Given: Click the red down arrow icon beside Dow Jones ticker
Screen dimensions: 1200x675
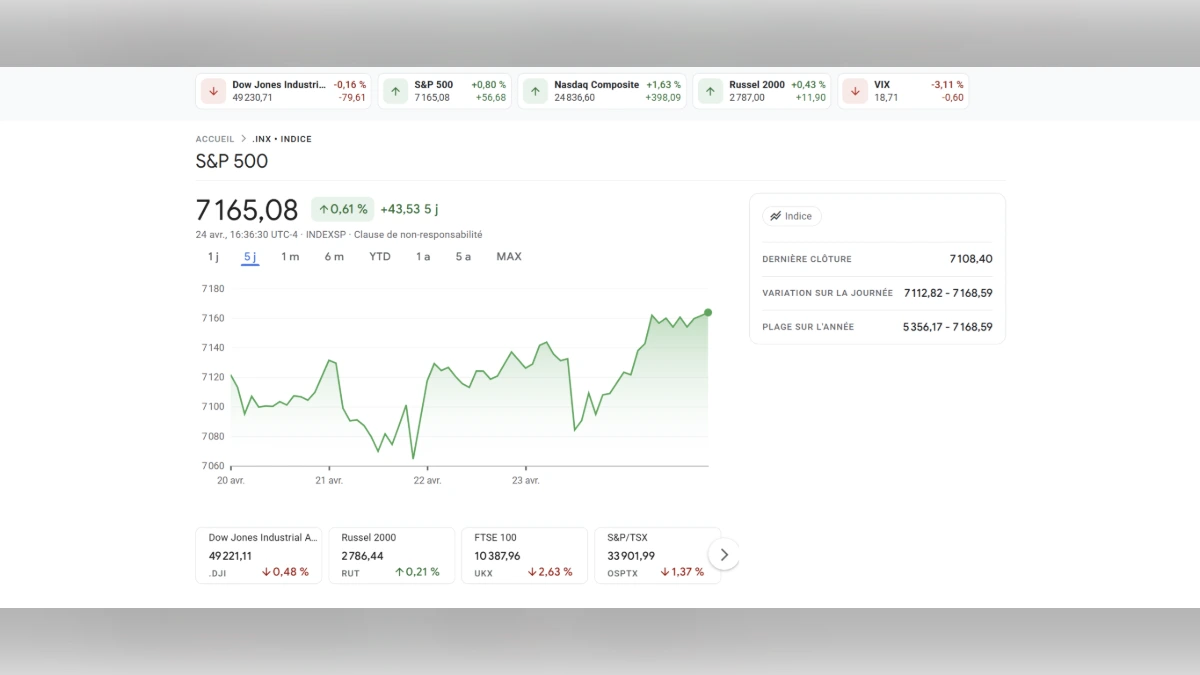Looking at the screenshot, I should click(213, 90).
